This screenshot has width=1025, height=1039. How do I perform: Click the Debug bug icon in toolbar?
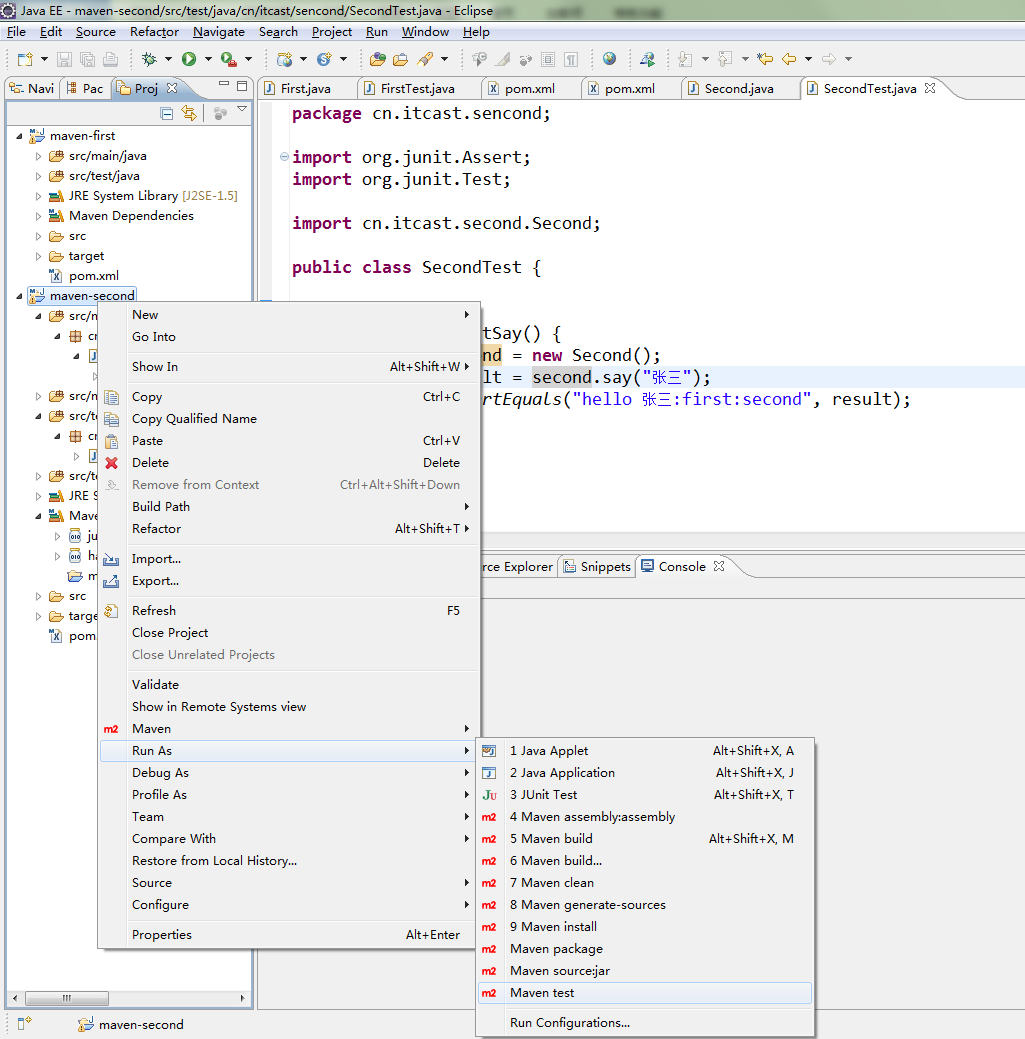(149, 59)
